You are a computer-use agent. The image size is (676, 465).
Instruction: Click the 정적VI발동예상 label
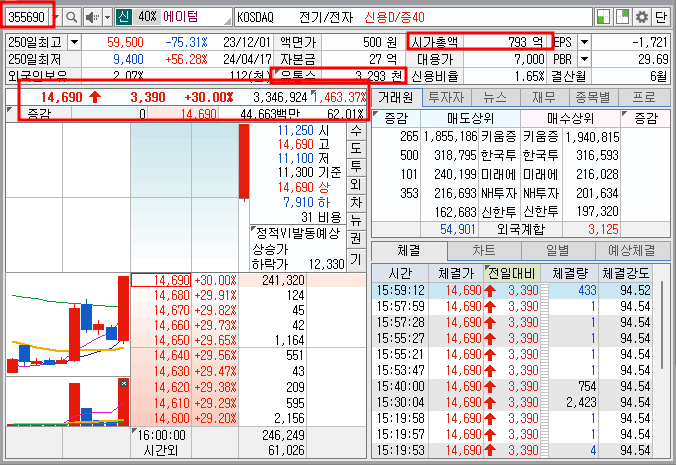pos(298,234)
